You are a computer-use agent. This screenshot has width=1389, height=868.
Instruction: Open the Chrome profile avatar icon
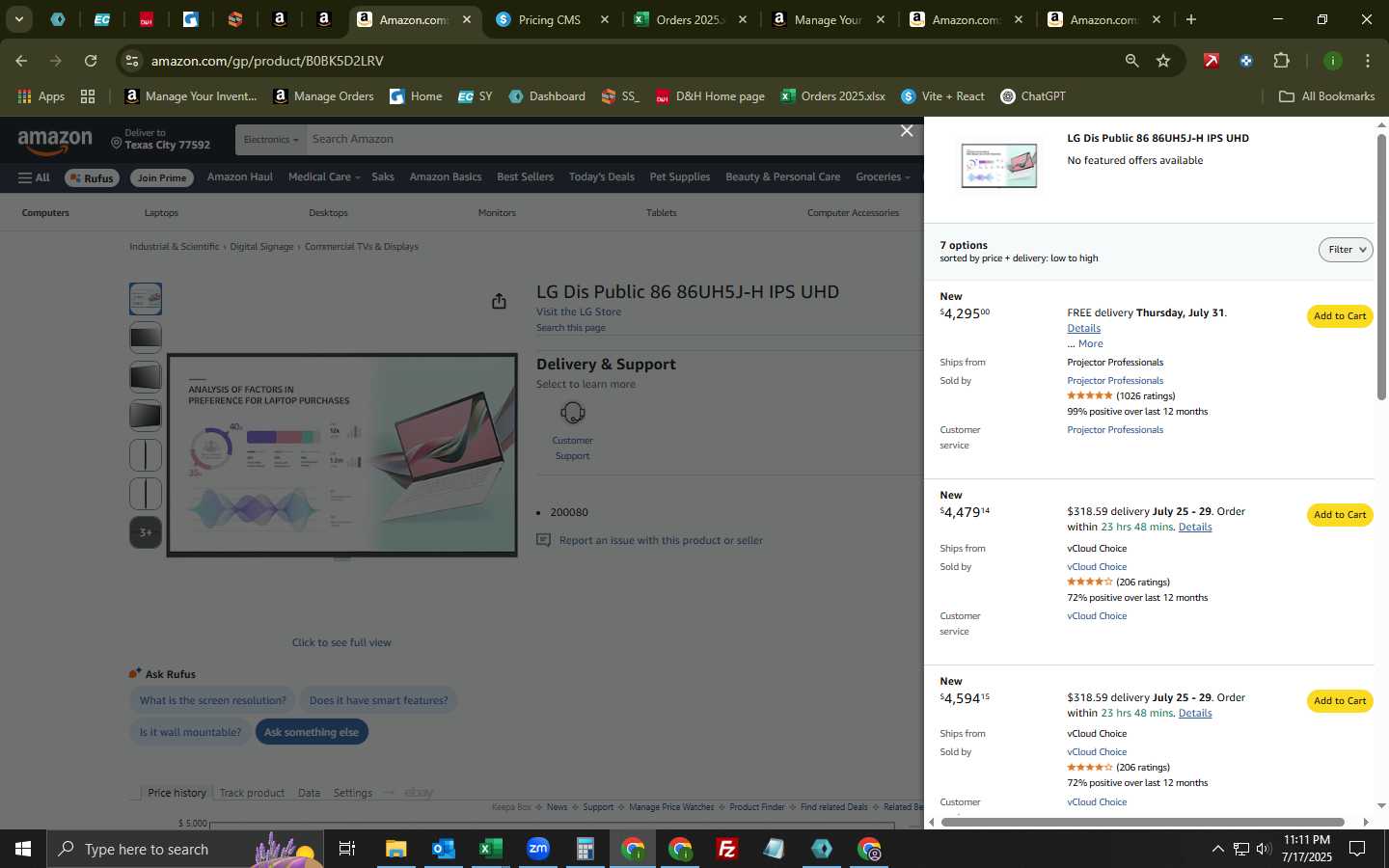pyautogui.click(x=1332, y=61)
